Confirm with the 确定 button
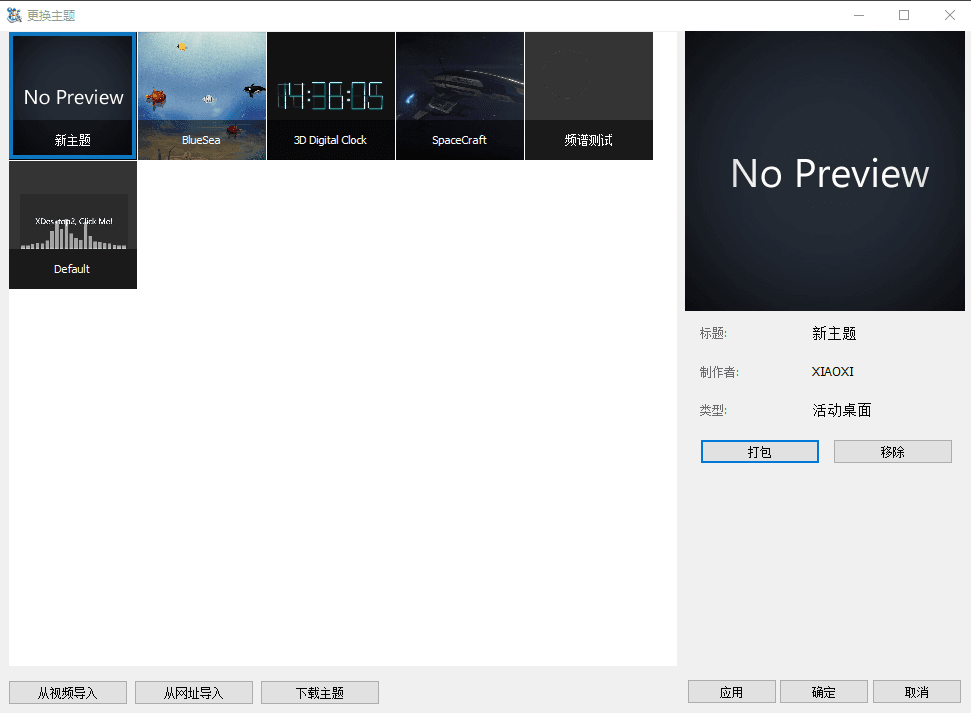971x713 pixels. click(824, 692)
